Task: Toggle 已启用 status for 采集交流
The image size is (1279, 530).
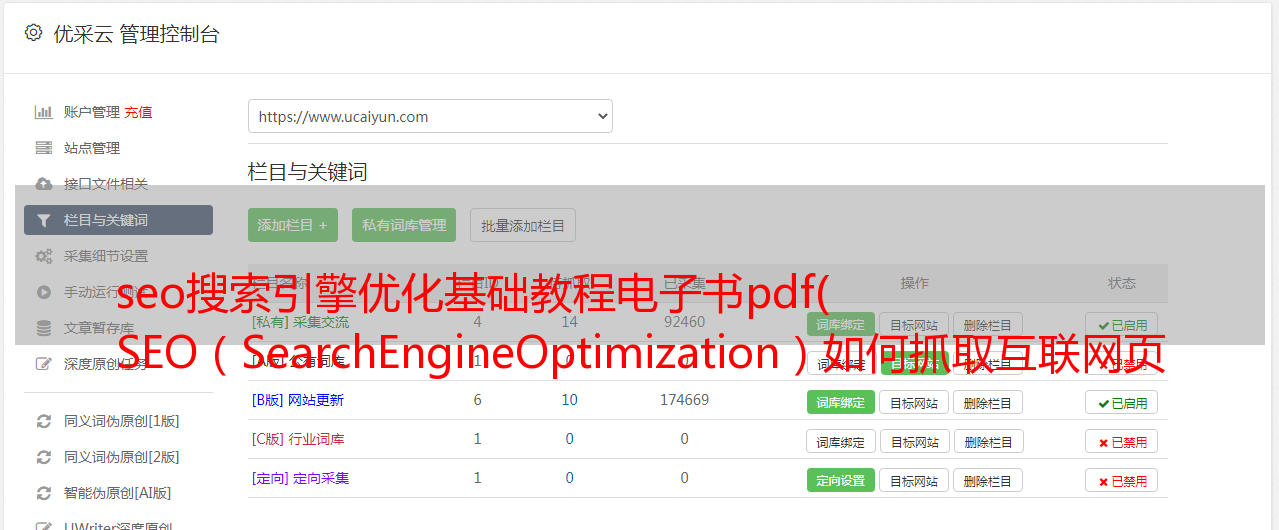Action: click(1122, 324)
